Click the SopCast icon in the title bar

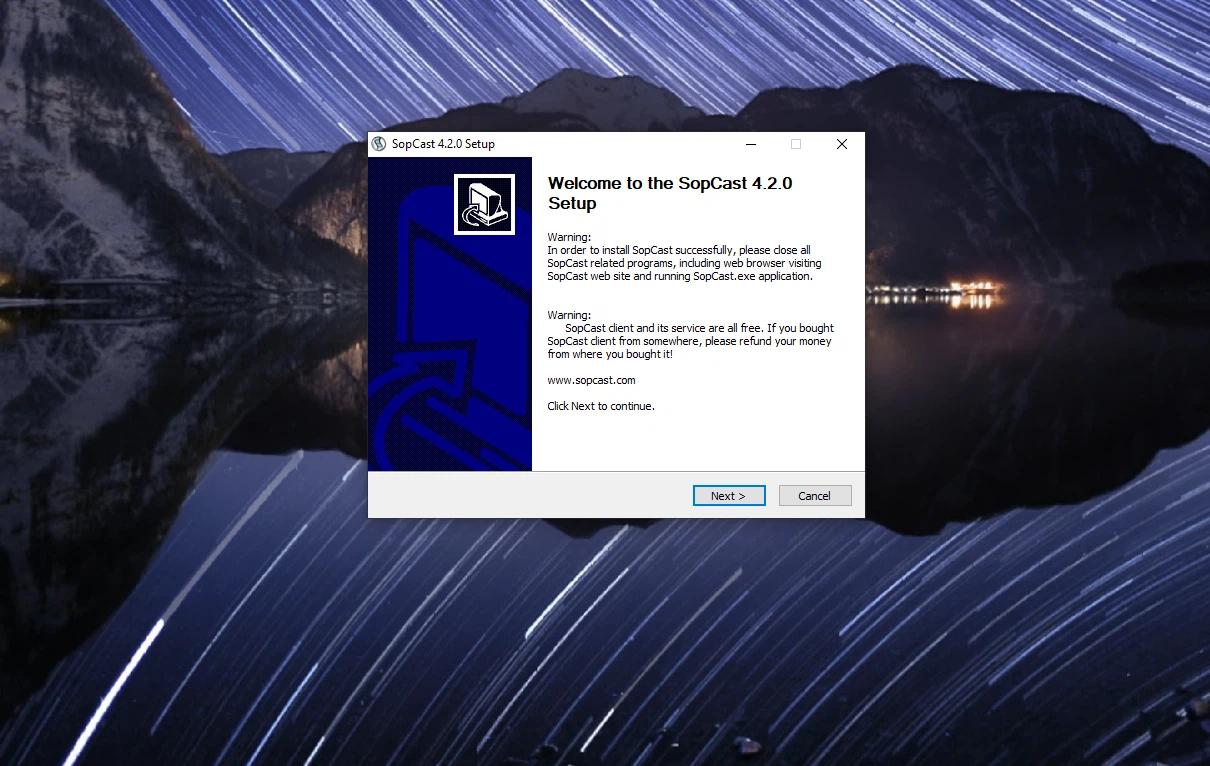pos(379,144)
